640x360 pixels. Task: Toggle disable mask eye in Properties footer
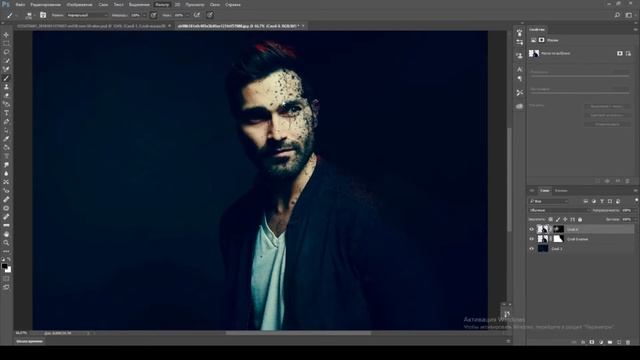point(618,181)
